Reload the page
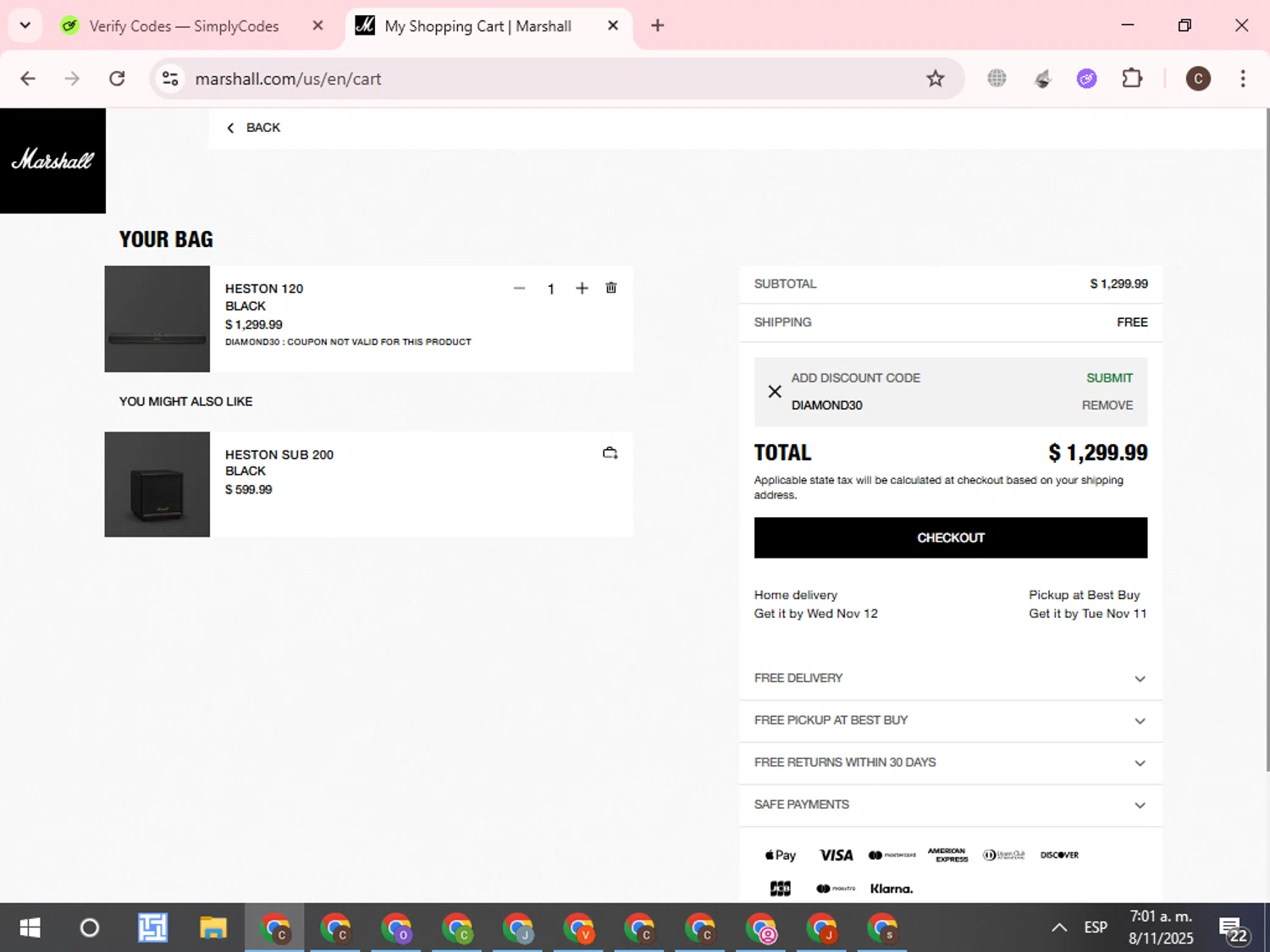This screenshot has width=1270, height=952. (x=117, y=79)
